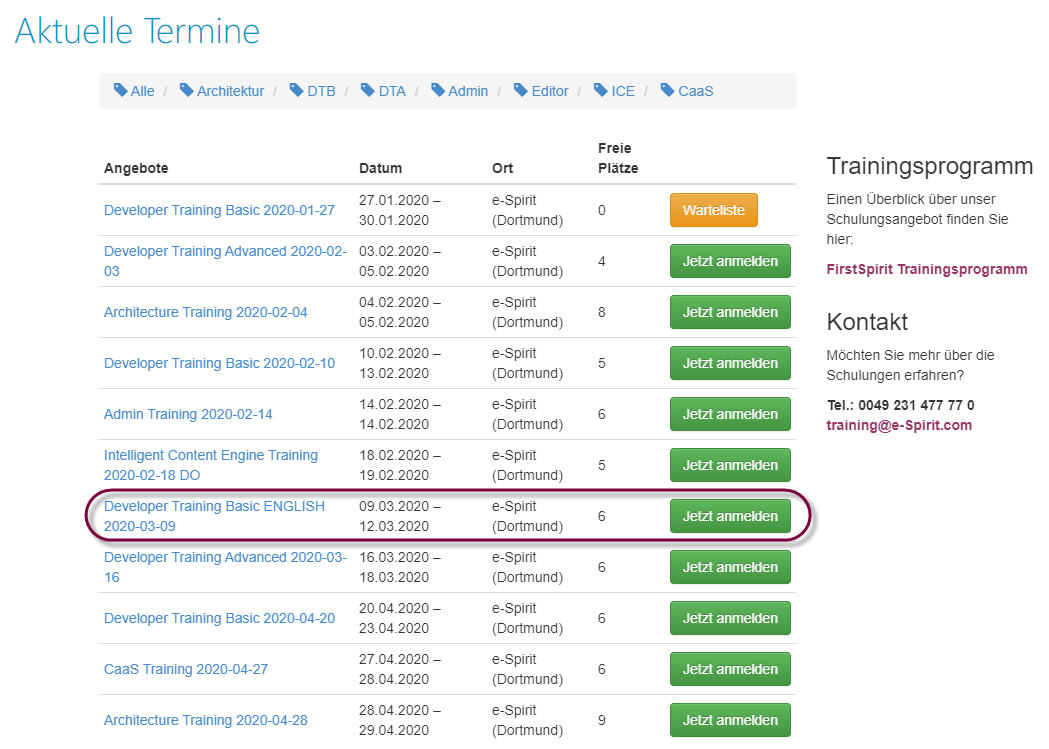The image size is (1049, 749).
Task: Open FirstSpirit Trainingsprogramm overview link
Action: (x=926, y=269)
